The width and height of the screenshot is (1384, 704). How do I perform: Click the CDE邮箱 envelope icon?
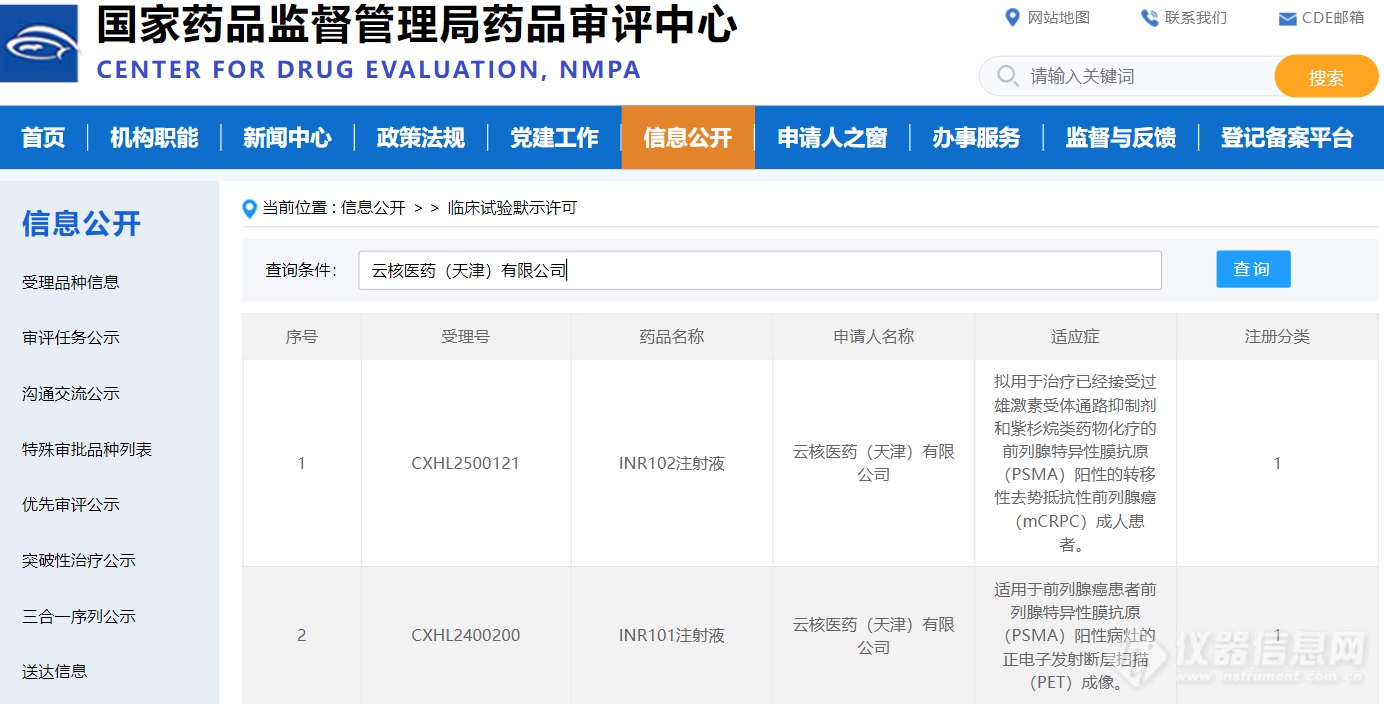point(1288,19)
